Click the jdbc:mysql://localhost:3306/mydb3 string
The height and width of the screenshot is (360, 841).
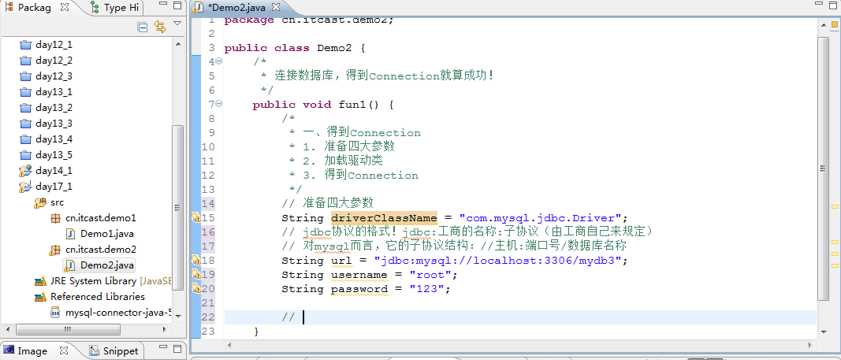click(x=497, y=260)
